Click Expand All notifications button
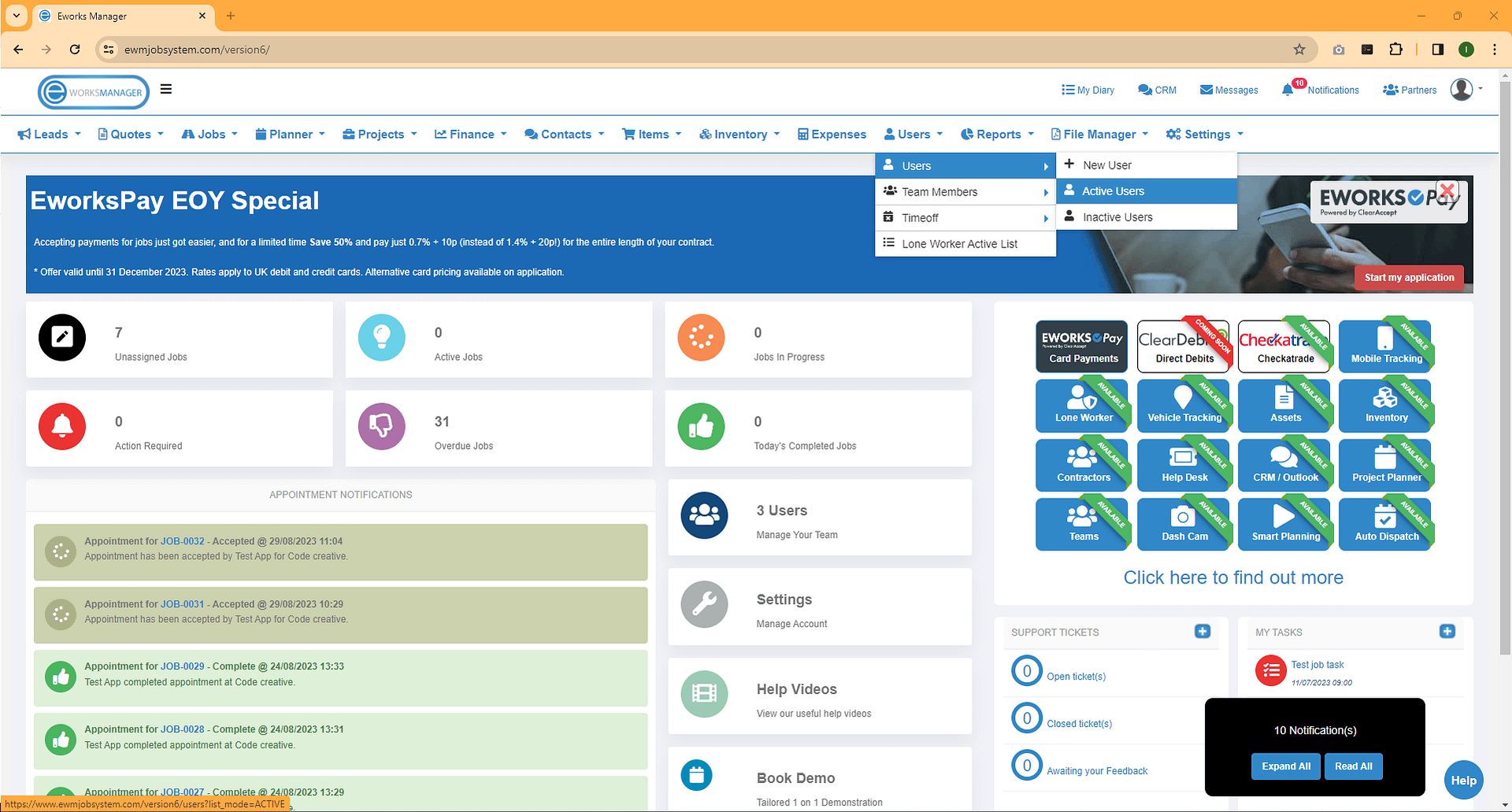The width and height of the screenshot is (1512, 812). (x=1286, y=766)
